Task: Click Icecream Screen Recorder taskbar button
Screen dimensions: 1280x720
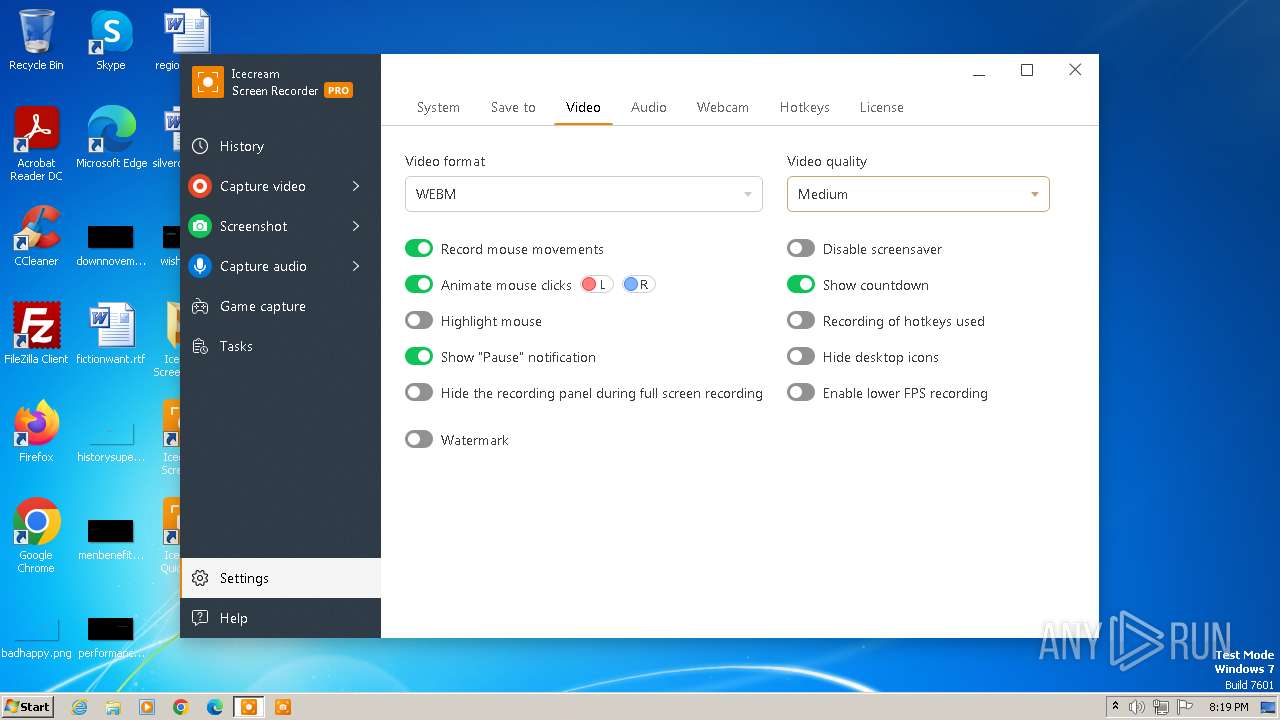Action: pyautogui.click(x=249, y=707)
